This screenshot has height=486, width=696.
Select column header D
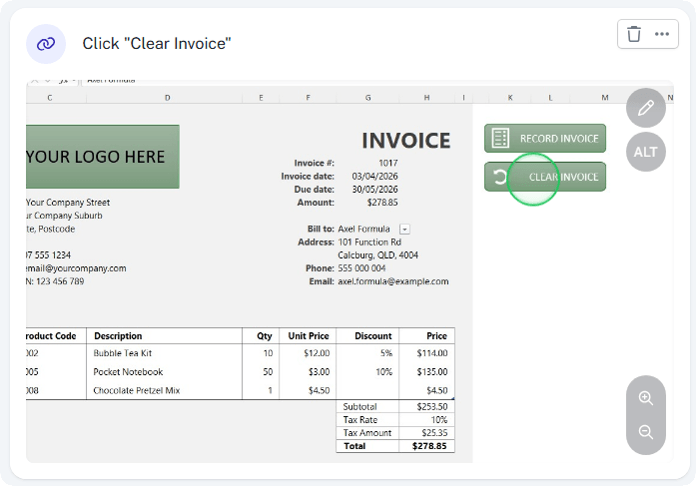point(167,98)
